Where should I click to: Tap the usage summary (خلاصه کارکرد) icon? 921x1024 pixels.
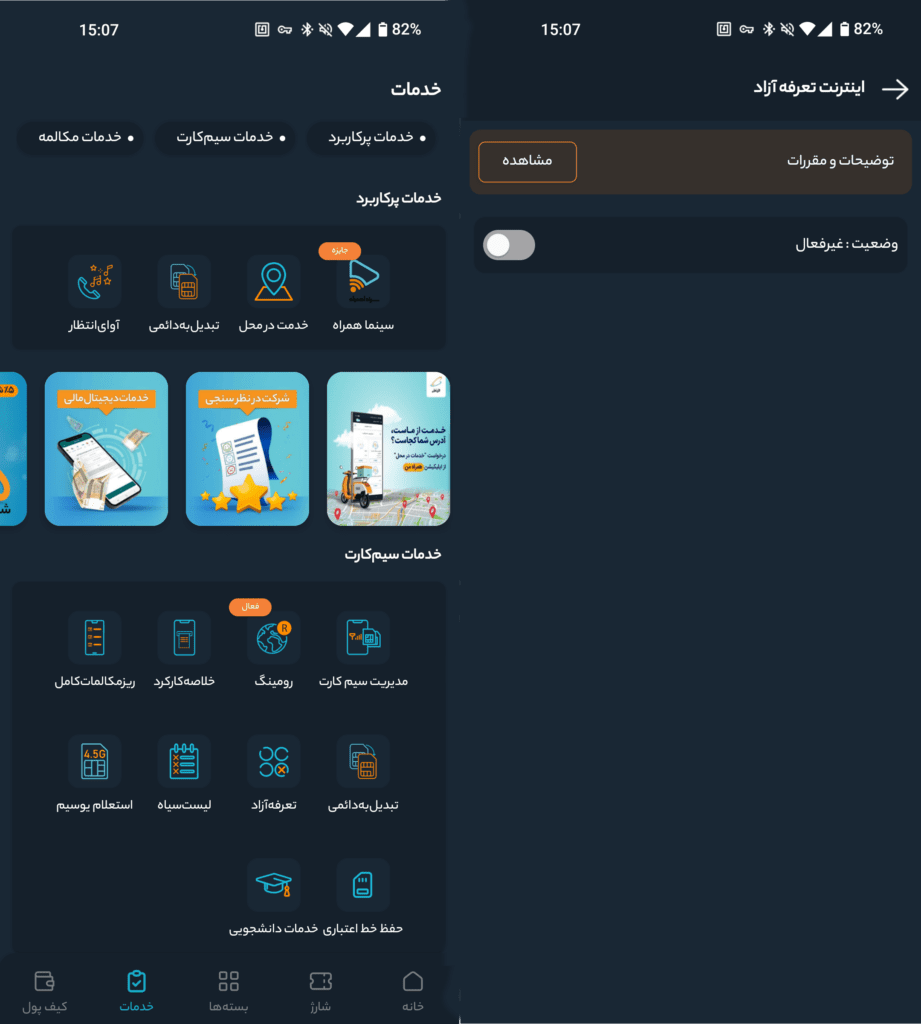184,638
